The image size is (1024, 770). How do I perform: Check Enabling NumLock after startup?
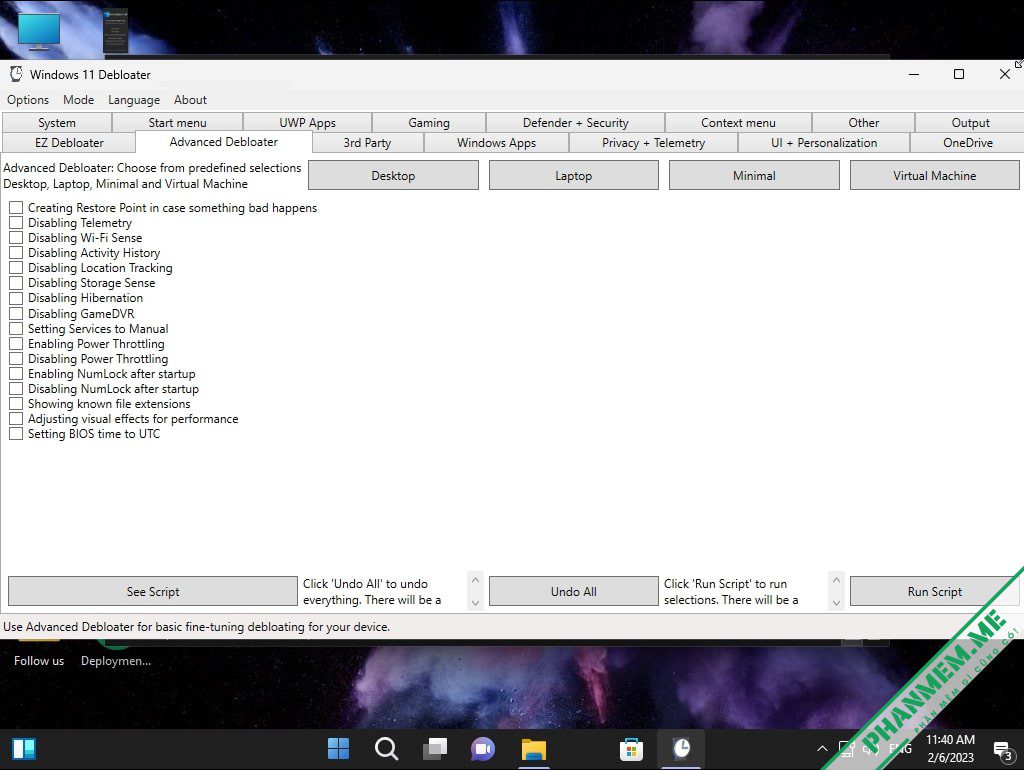pos(16,374)
